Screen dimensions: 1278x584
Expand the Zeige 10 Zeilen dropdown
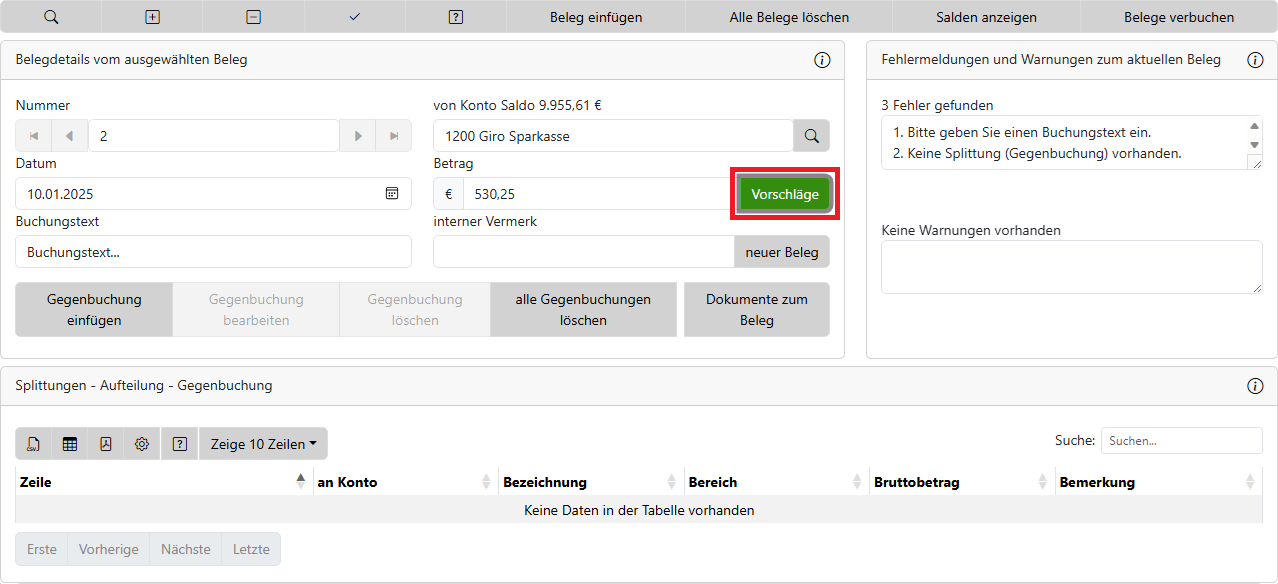point(263,444)
